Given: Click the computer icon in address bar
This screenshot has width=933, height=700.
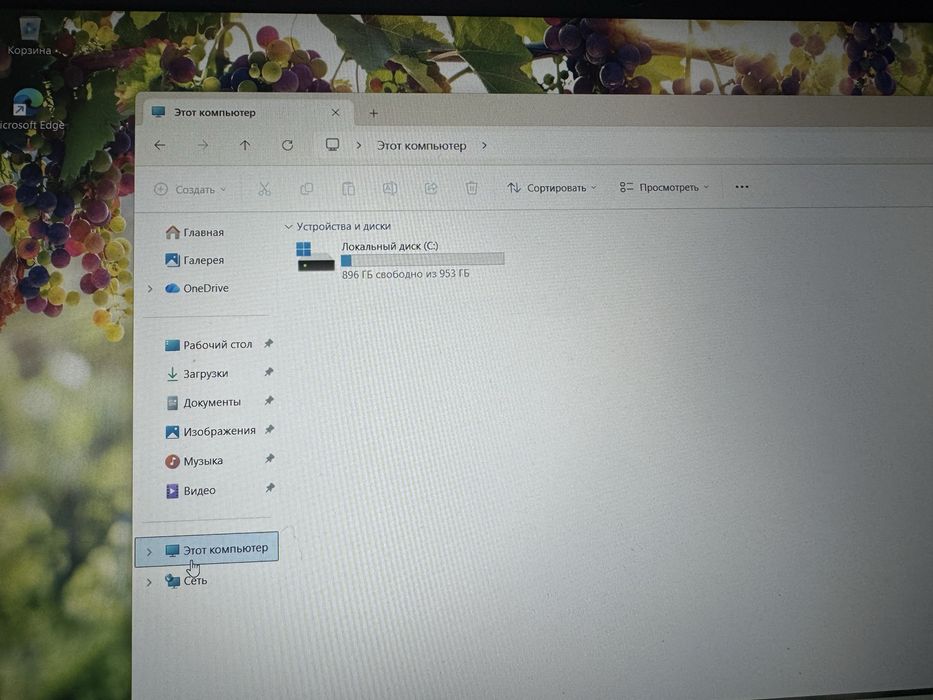Looking at the screenshot, I should [x=332, y=145].
